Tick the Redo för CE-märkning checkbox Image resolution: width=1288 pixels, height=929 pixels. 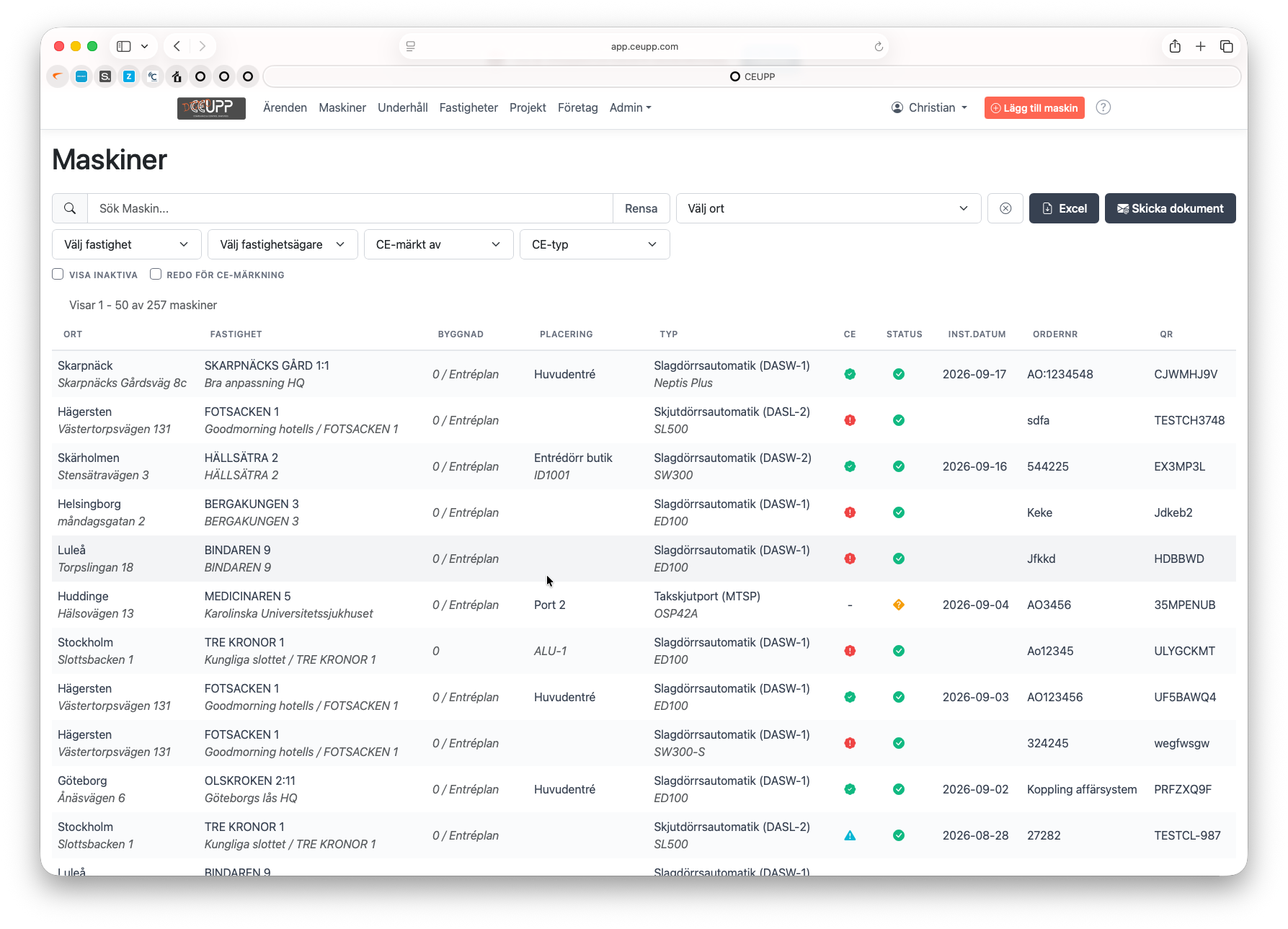click(x=156, y=274)
